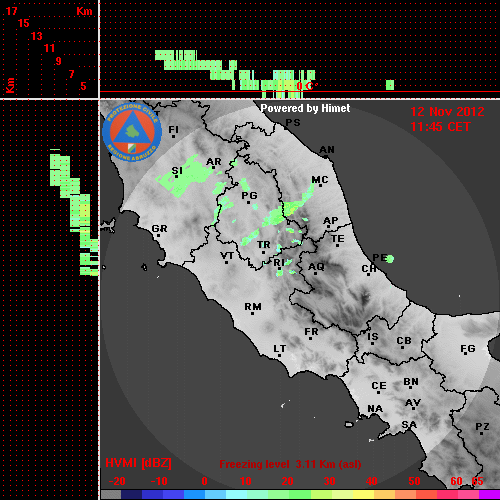Viewport: 500px width, 500px height.
Task: Select the FG city label
Action: [468, 349]
